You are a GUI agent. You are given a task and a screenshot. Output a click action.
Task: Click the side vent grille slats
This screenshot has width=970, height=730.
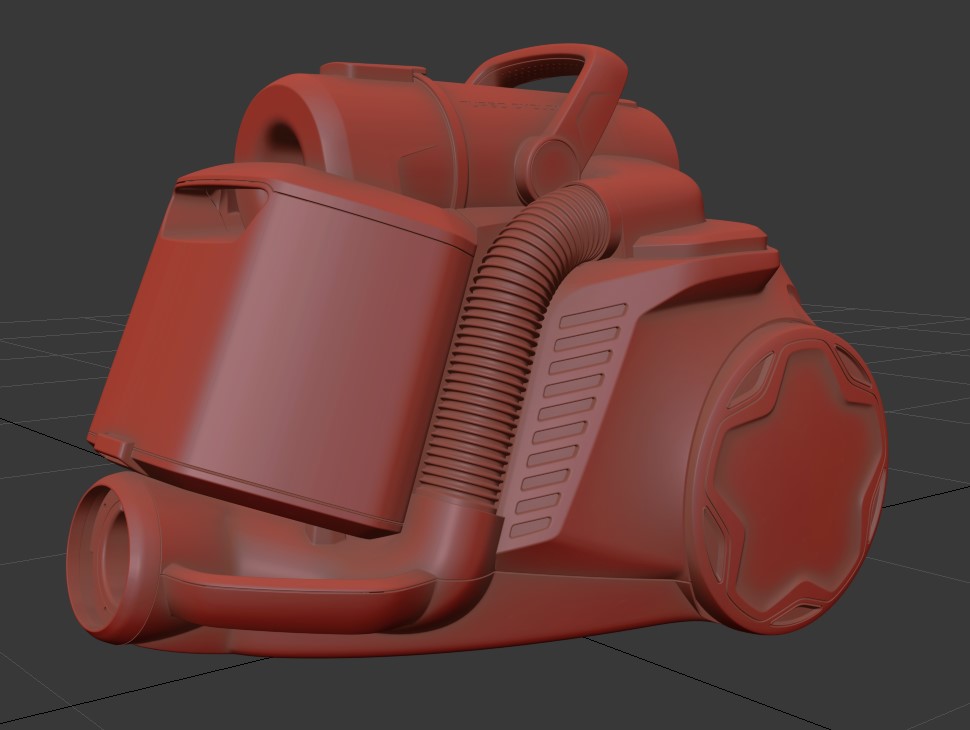(569, 418)
